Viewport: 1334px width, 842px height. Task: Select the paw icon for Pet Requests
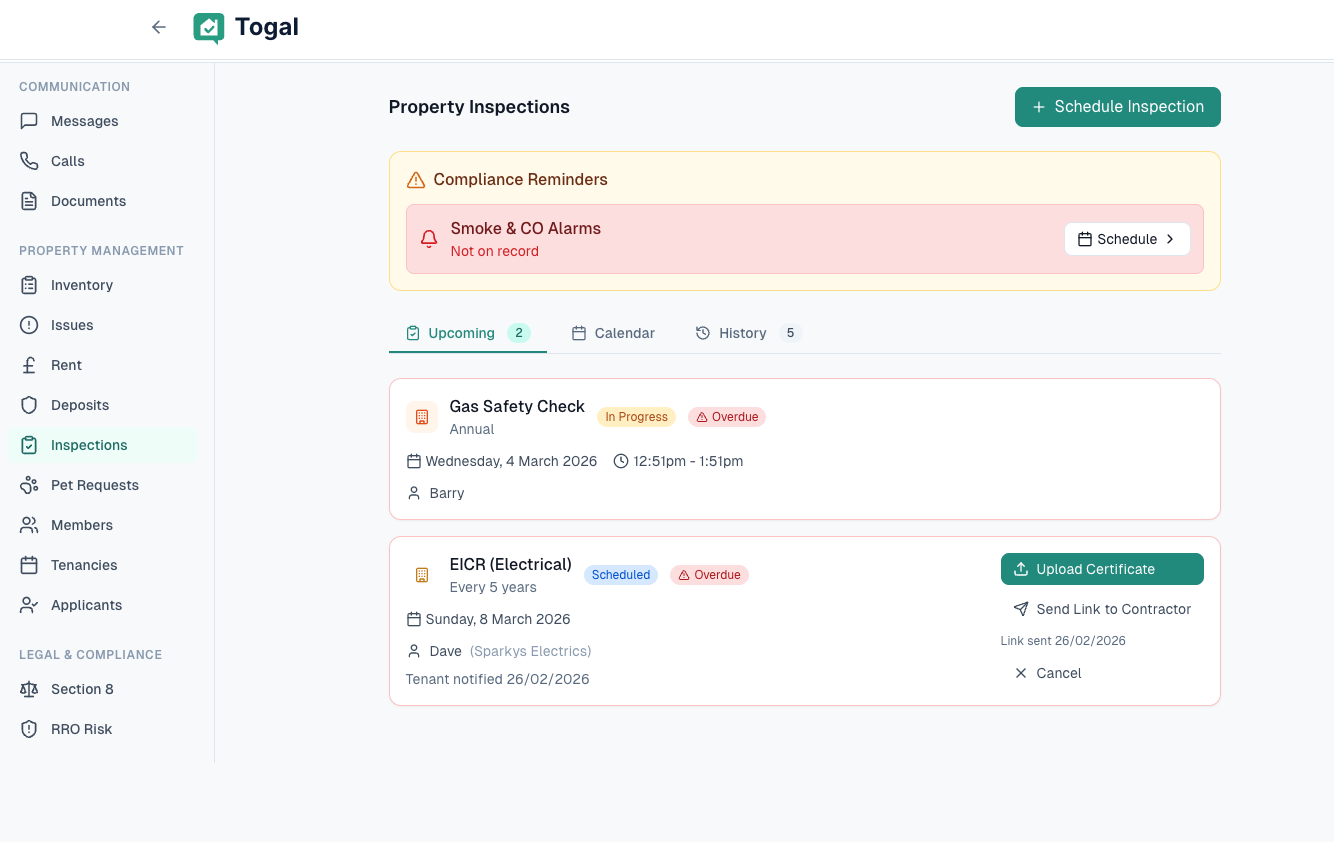29,485
